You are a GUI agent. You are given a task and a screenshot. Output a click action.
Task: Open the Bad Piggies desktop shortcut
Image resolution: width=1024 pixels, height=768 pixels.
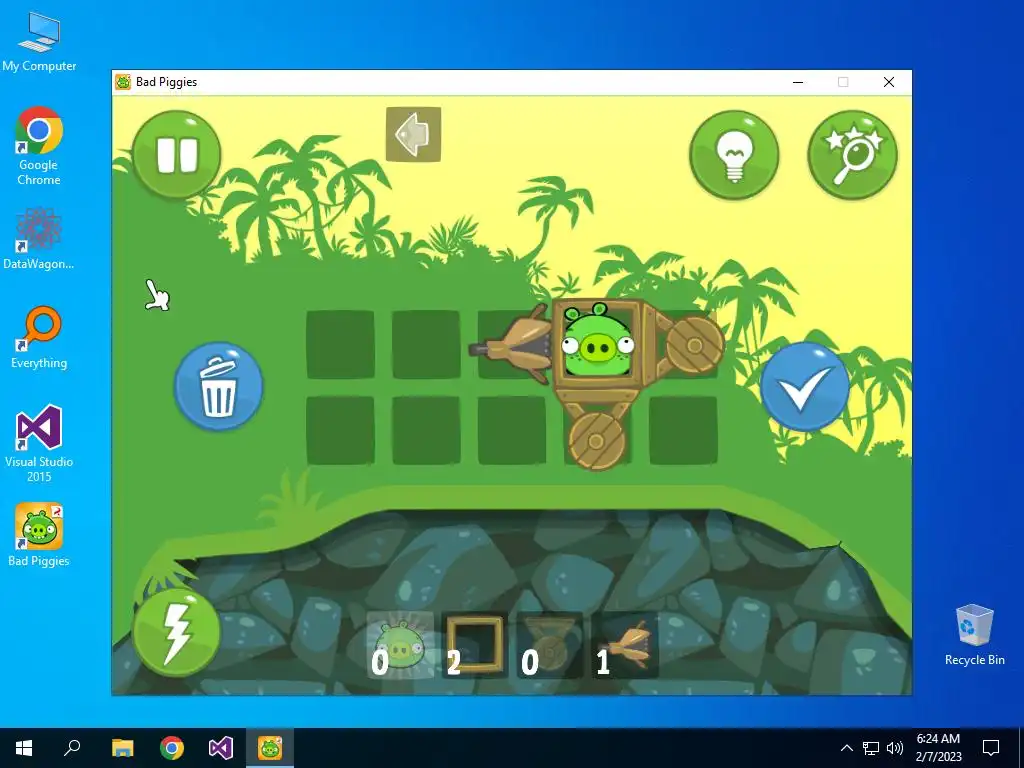39,535
